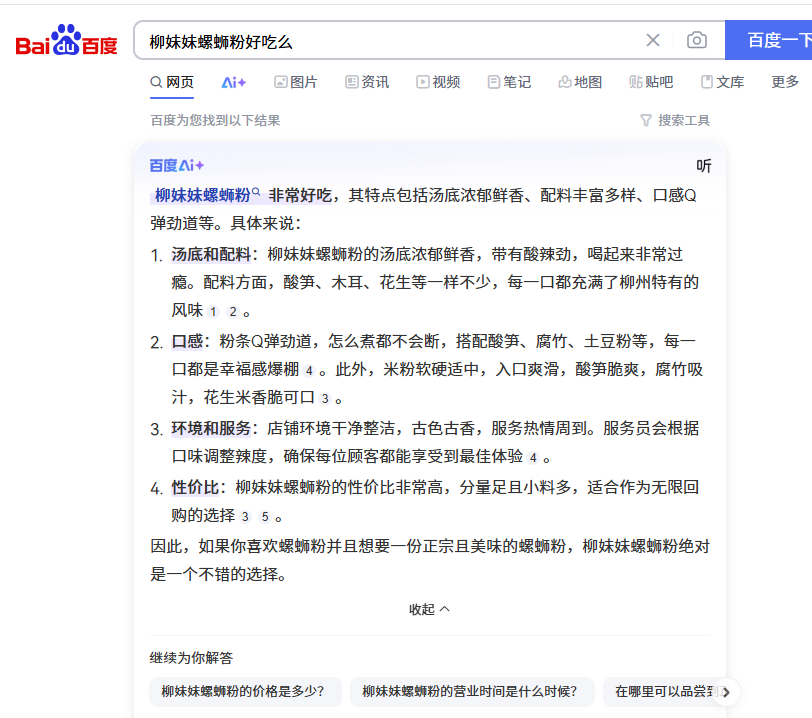This screenshot has height=718, width=812.
Task: Open citation 3 after 购的选择
Action: tap(245, 517)
